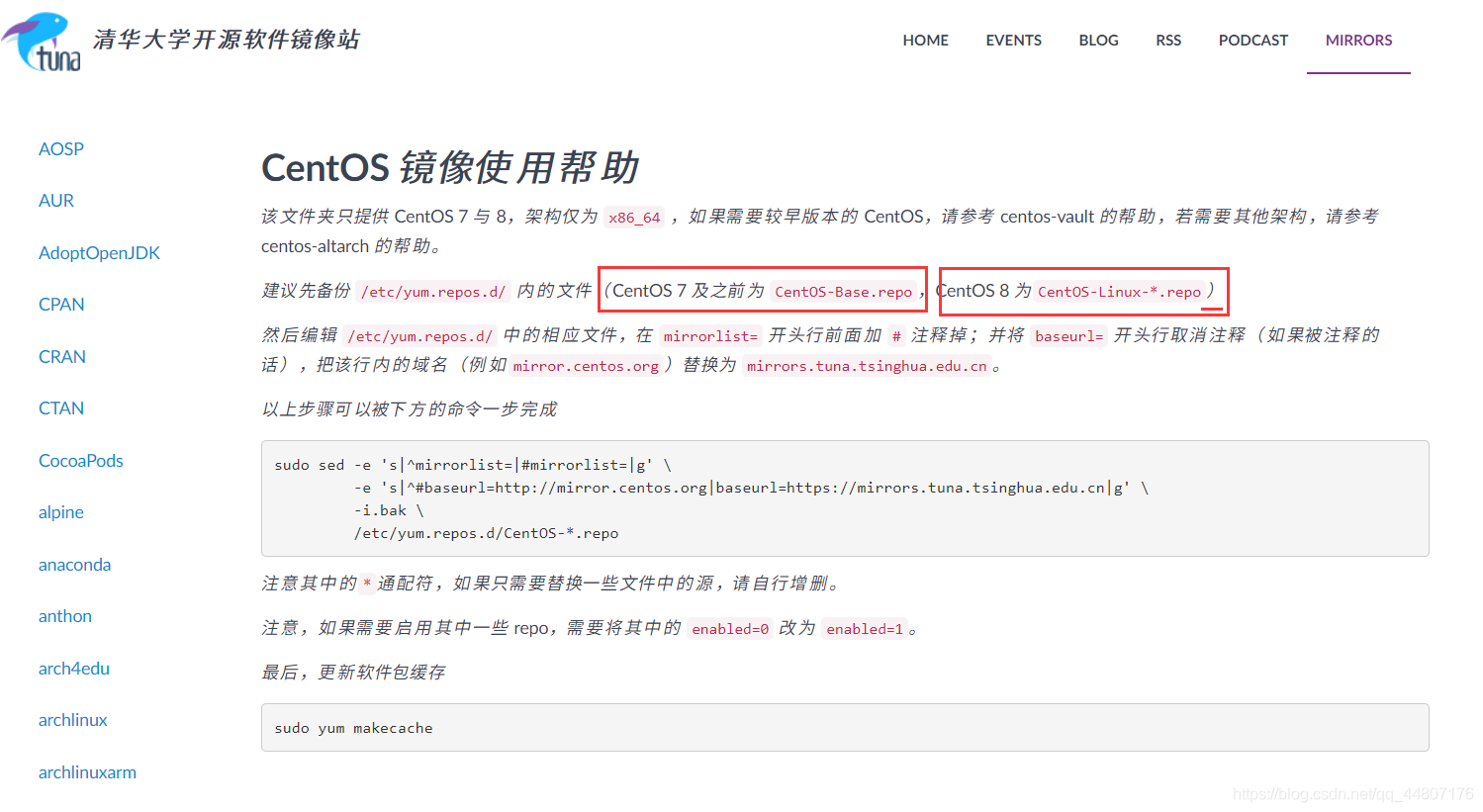Click the TUNA logo icon
This screenshot has width=1483, height=812.
point(42,42)
